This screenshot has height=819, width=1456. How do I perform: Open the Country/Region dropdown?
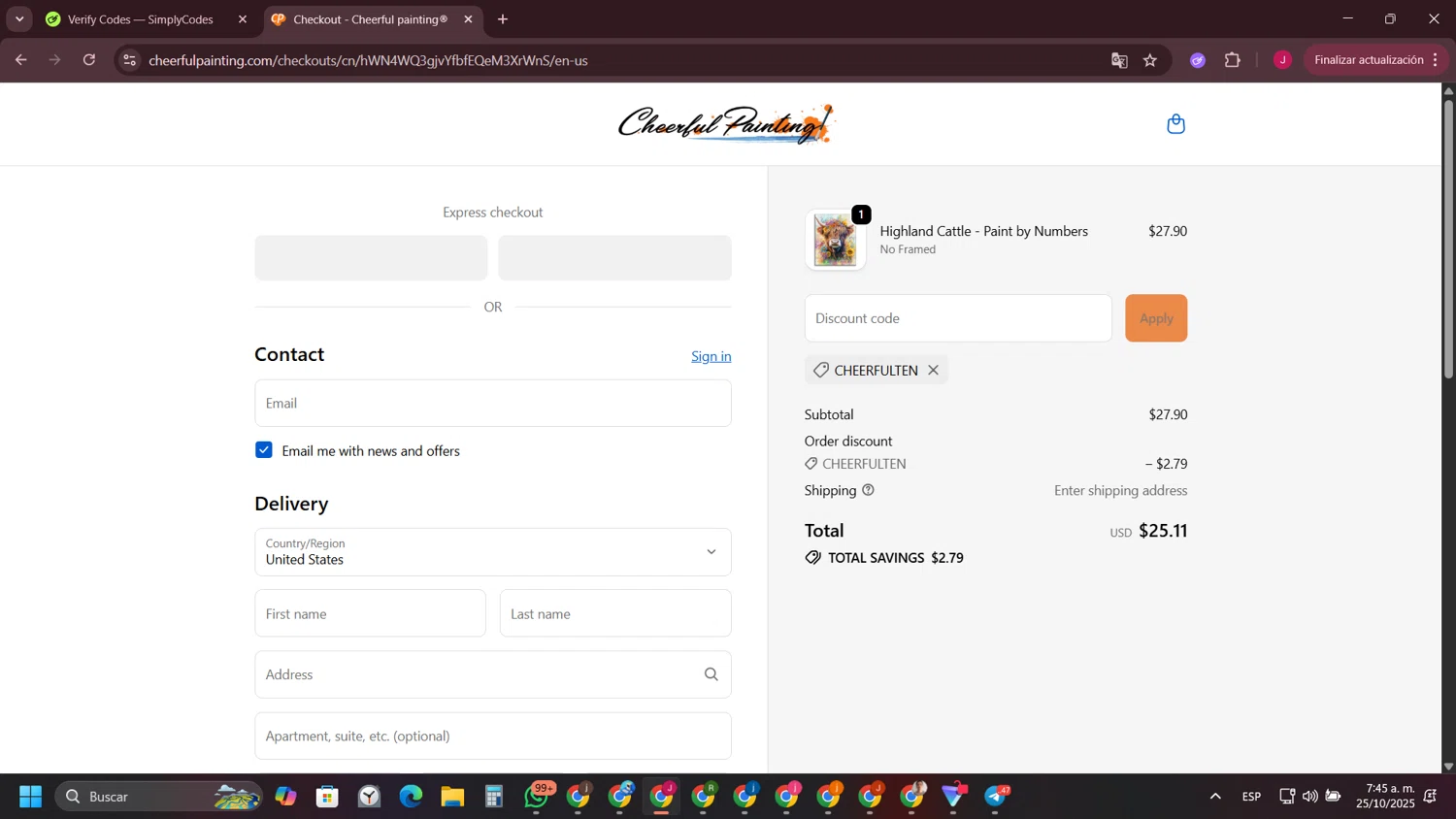[x=493, y=552]
